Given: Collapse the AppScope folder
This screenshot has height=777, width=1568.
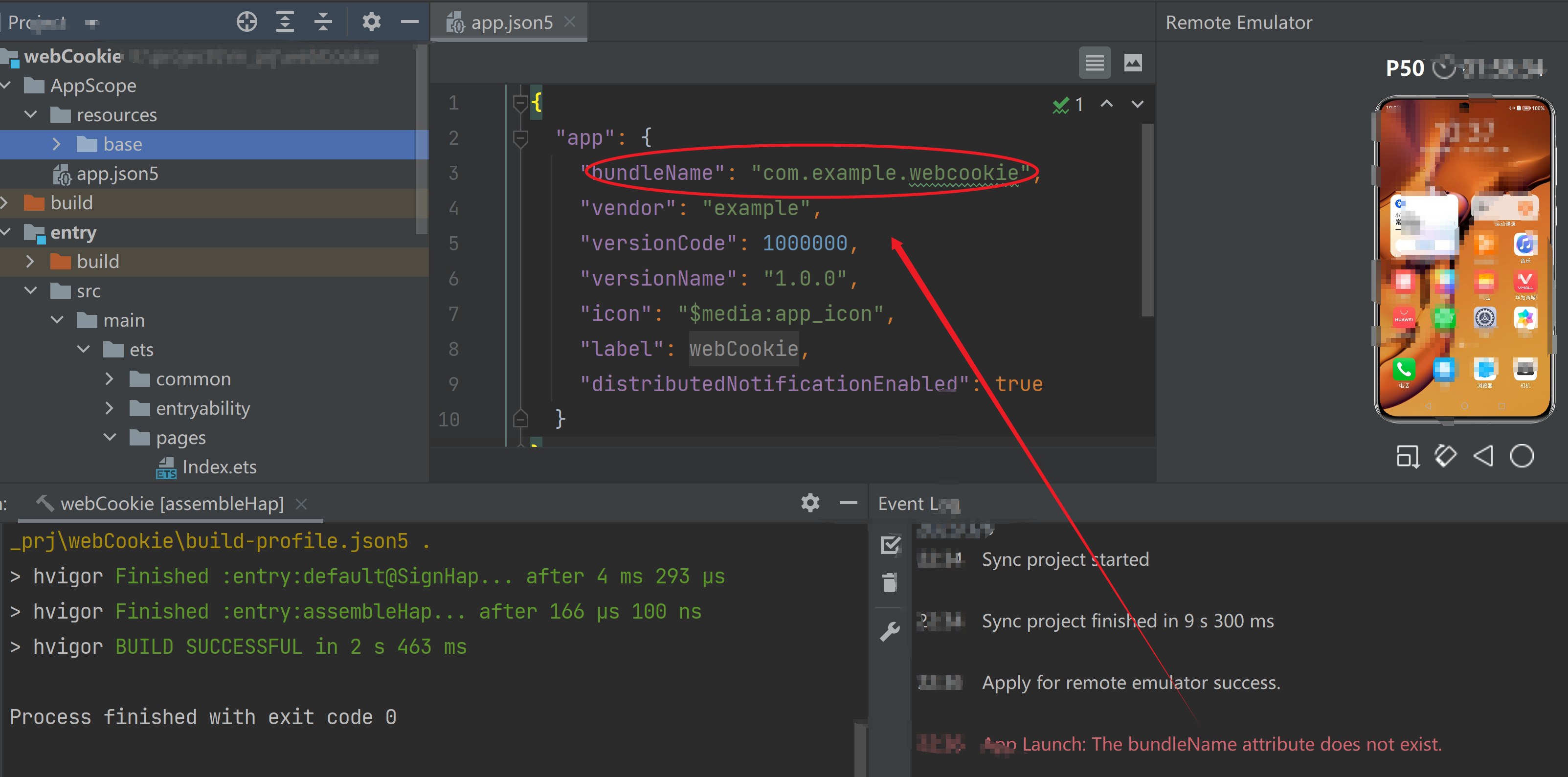Looking at the screenshot, I should 6,86.
